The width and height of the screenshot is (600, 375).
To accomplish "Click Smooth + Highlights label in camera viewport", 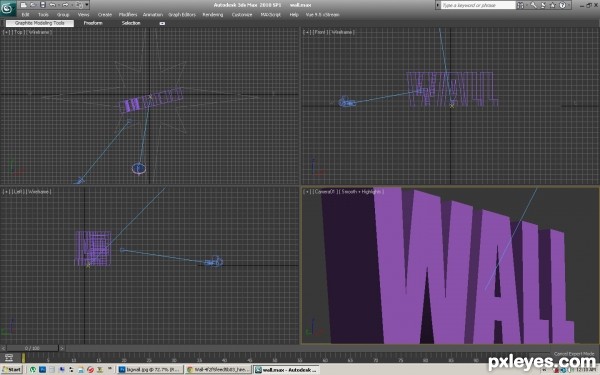I will click(x=361, y=191).
